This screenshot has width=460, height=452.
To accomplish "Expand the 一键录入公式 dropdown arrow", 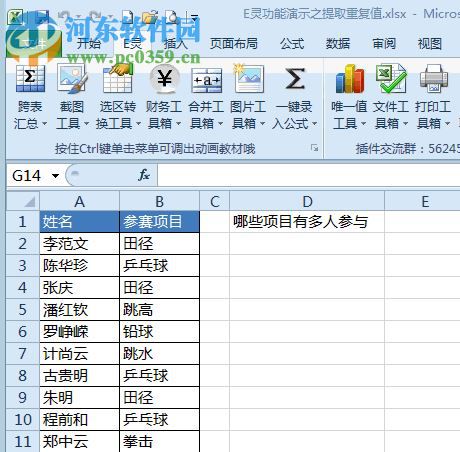I will tap(314, 124).
